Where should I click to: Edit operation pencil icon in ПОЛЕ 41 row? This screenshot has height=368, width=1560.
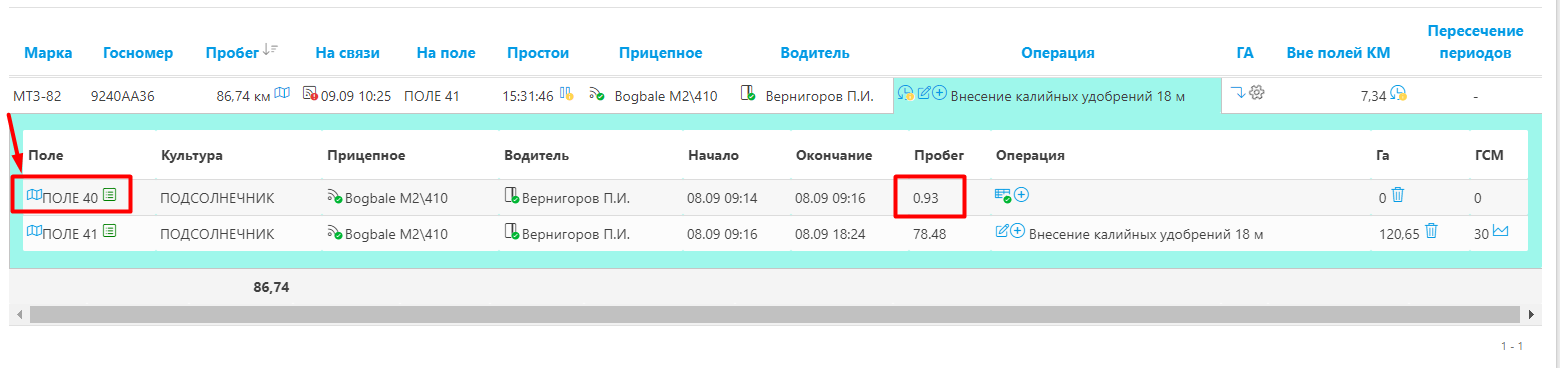click(1002, 232)
